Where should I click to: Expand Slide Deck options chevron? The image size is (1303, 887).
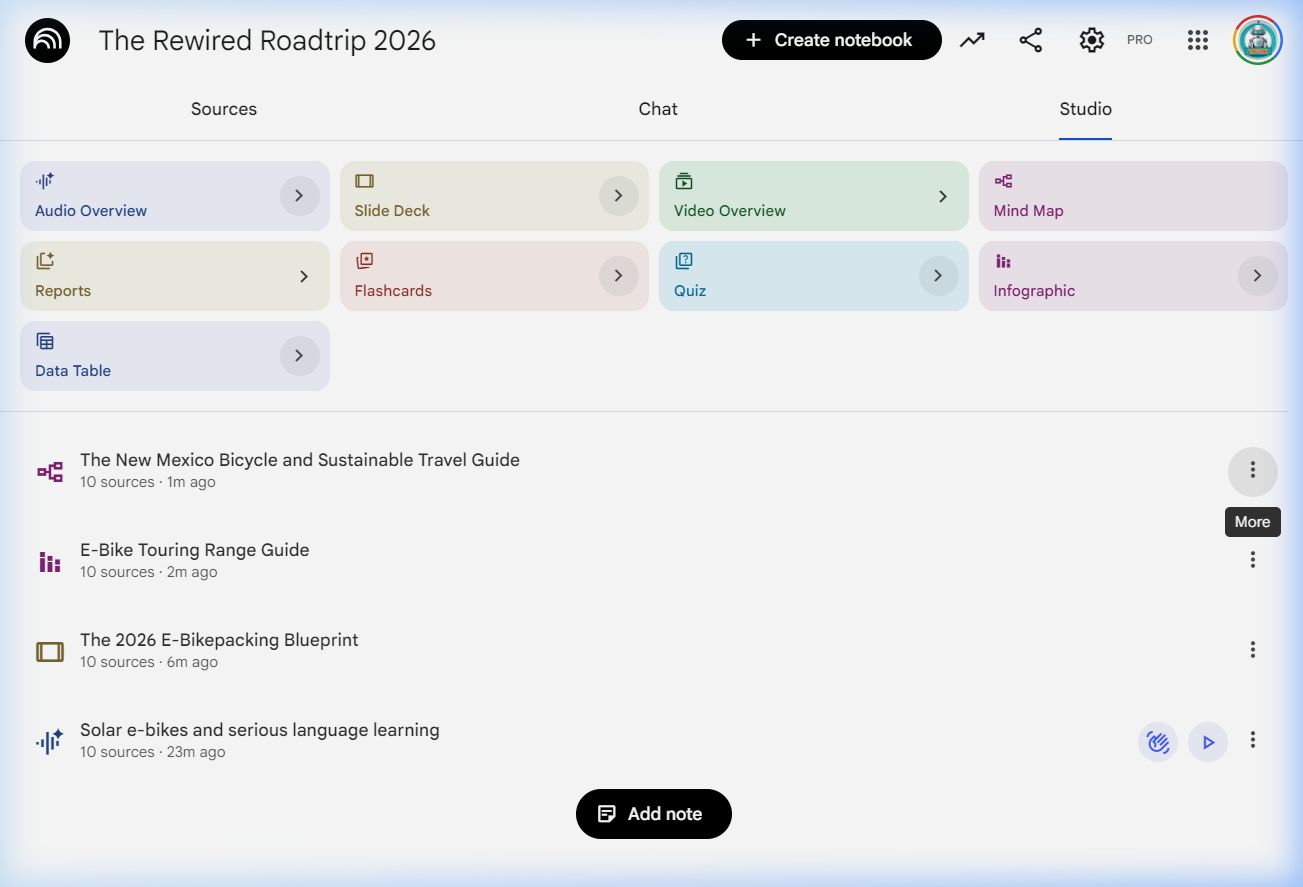point(618,196)
